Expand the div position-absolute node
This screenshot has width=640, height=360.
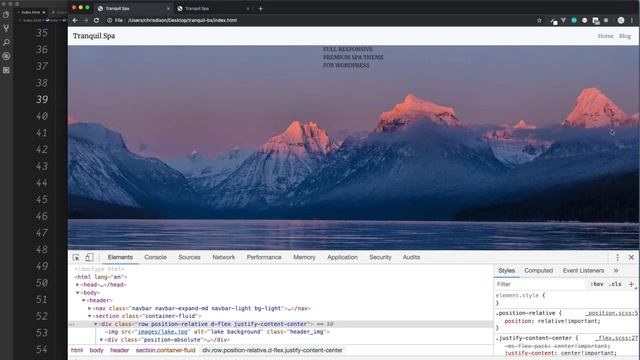(x=101, y=340)
